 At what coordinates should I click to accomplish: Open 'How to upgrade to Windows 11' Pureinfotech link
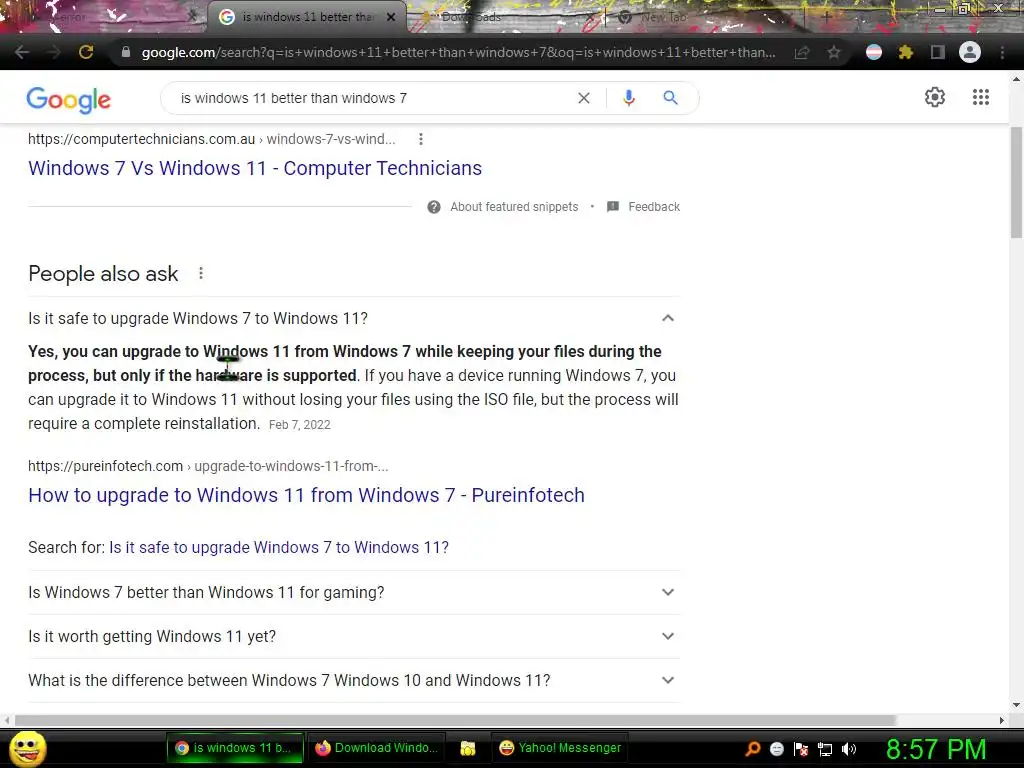(x=306, y=496)
